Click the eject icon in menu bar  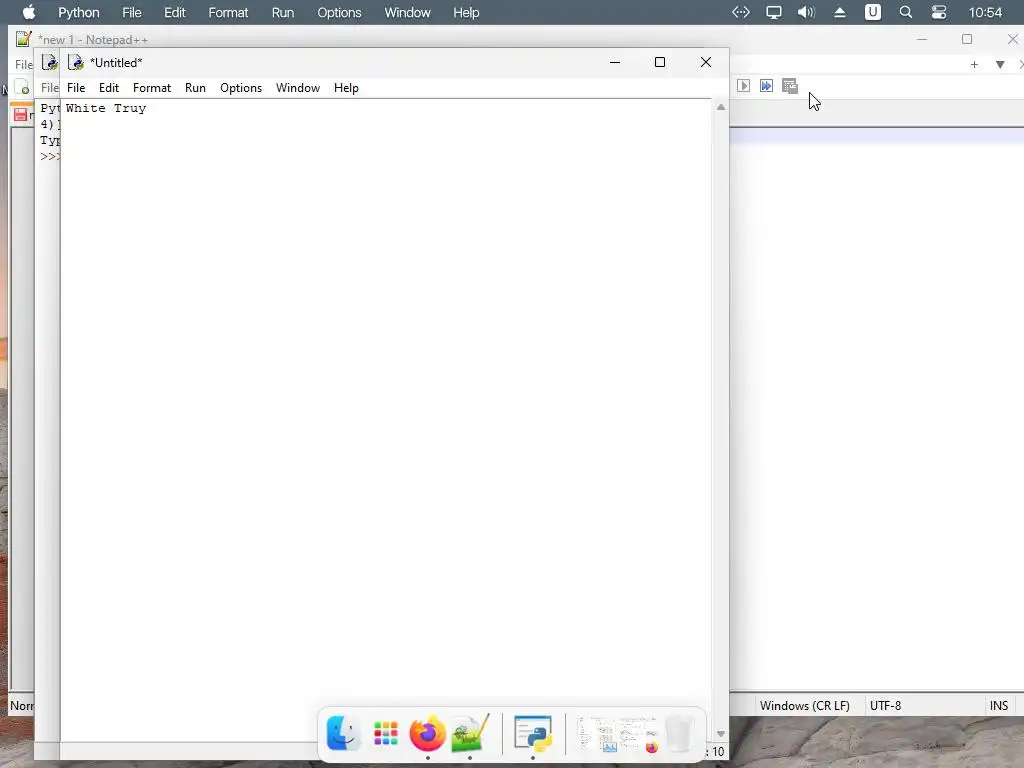[840, 12]
